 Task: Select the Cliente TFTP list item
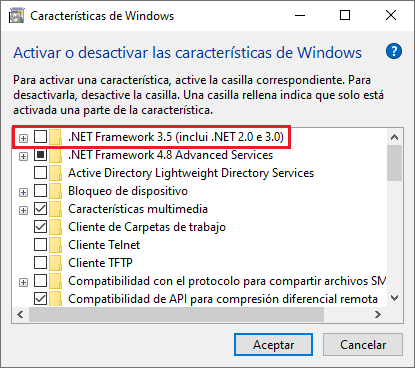[x=100, y=263]
